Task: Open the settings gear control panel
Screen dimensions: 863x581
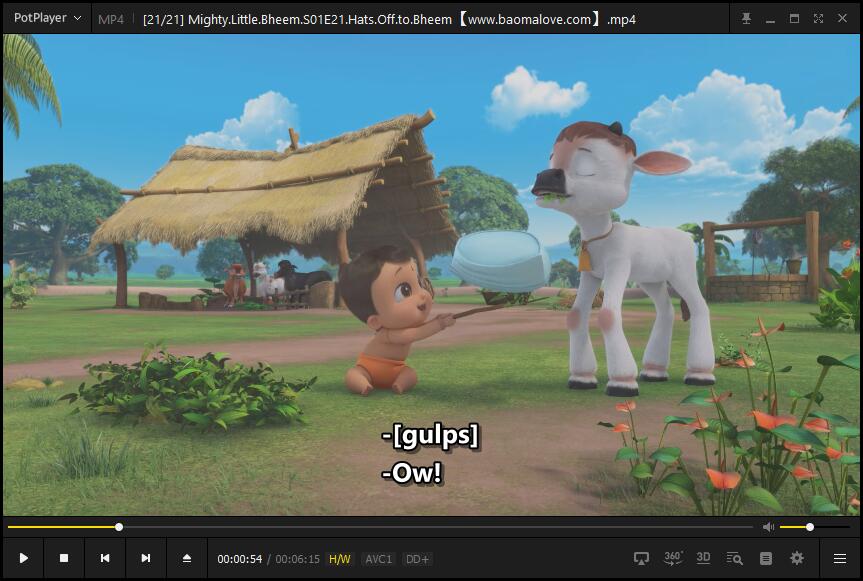Action: (796, 558)
